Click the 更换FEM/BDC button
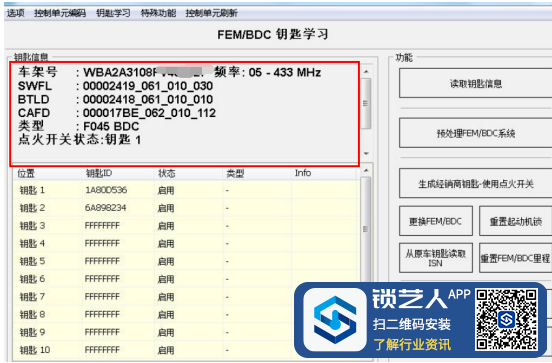 click(436, 221)
